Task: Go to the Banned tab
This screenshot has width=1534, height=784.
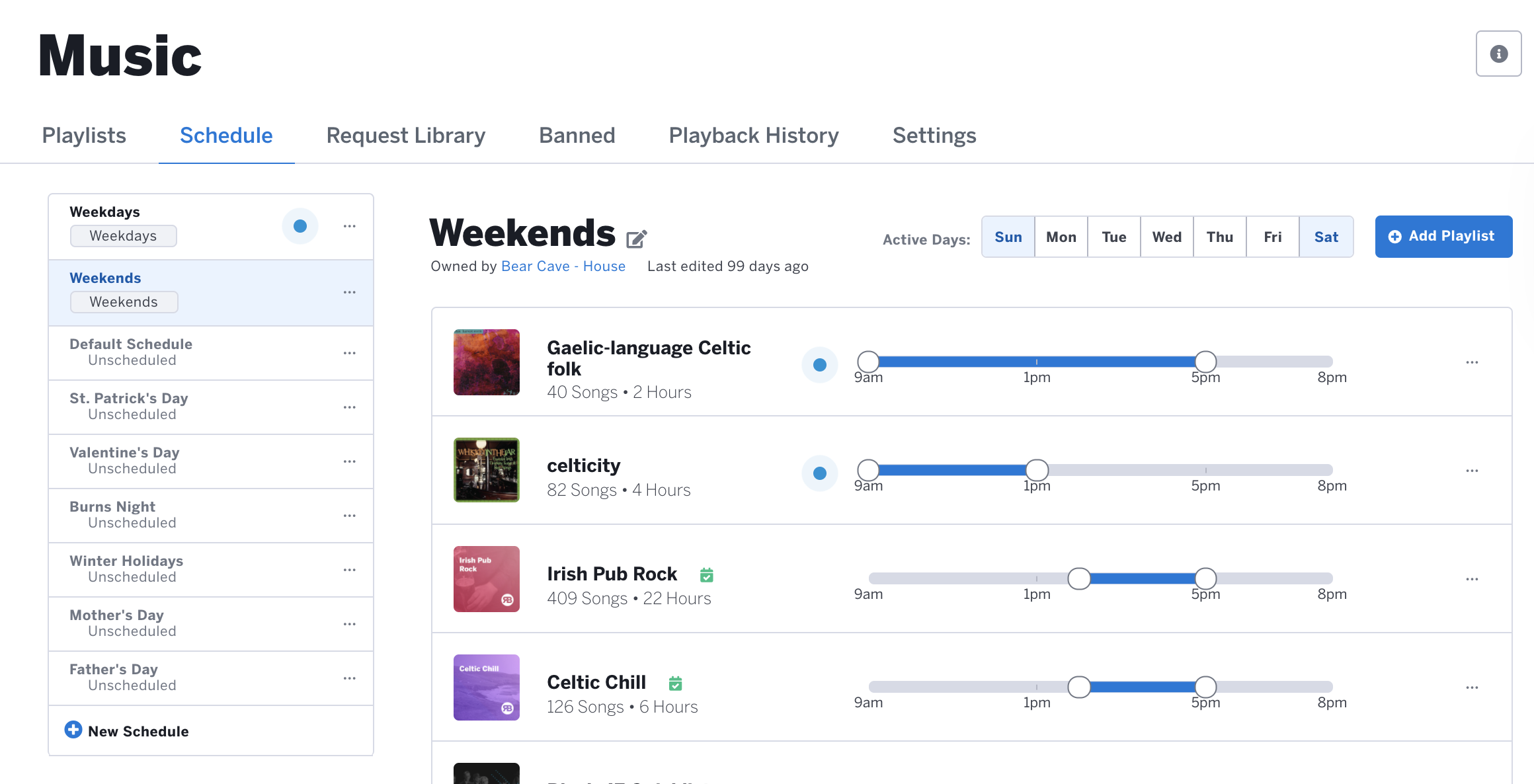Action: click(577, 136)
